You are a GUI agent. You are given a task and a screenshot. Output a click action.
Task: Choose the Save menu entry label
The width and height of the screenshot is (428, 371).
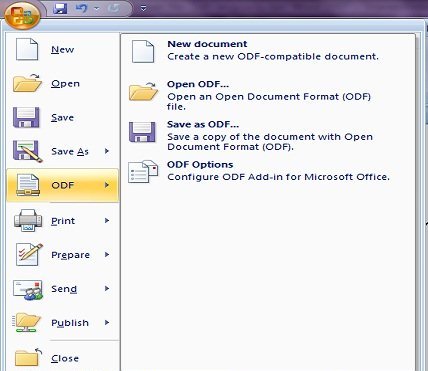click(x=62, y=117)
